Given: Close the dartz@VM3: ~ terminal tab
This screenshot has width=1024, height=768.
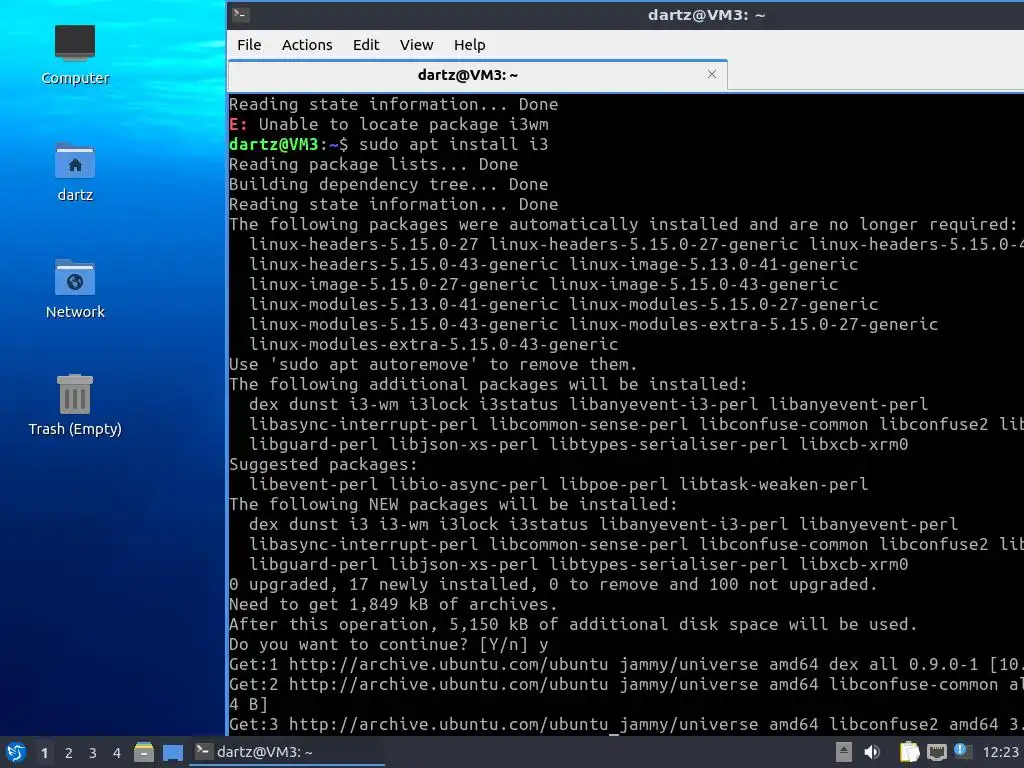Looking at the screenshot, I should coord(712,74).
